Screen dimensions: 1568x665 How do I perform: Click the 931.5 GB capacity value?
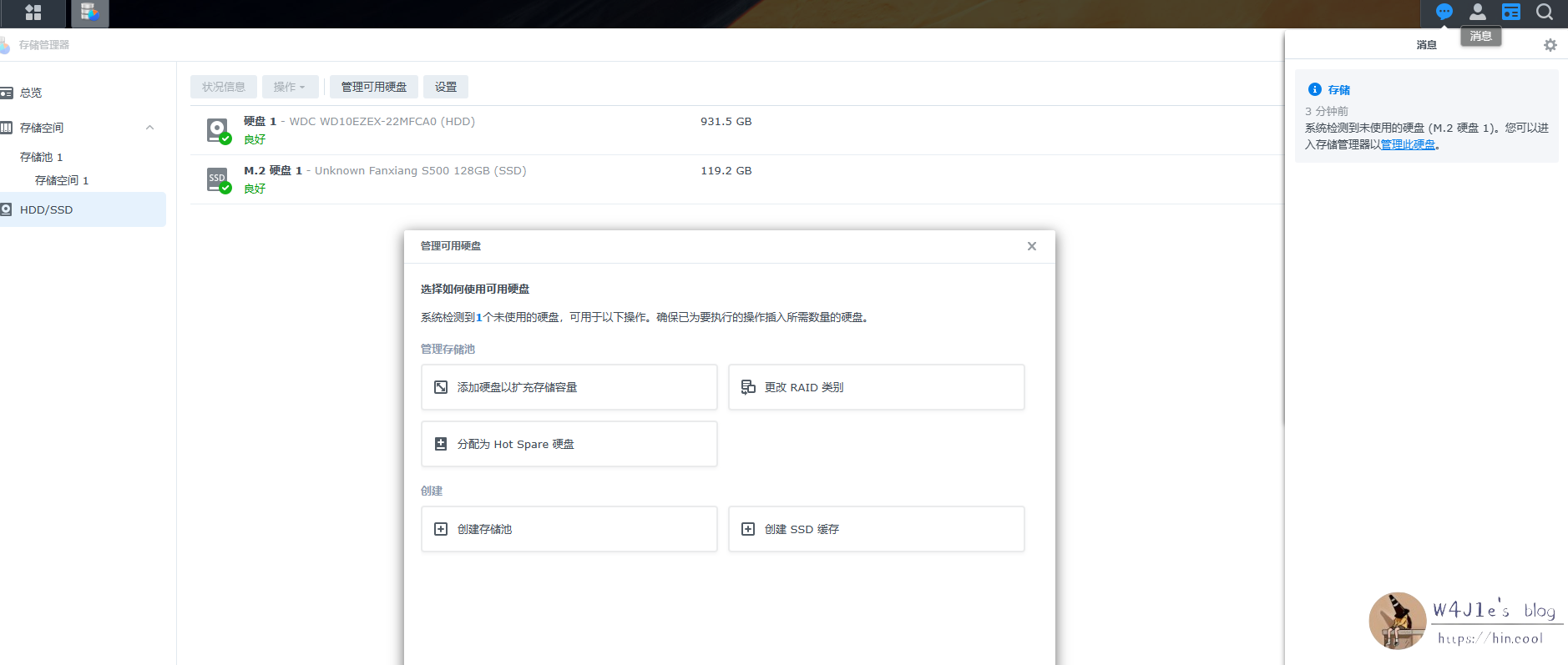(726, 122)
